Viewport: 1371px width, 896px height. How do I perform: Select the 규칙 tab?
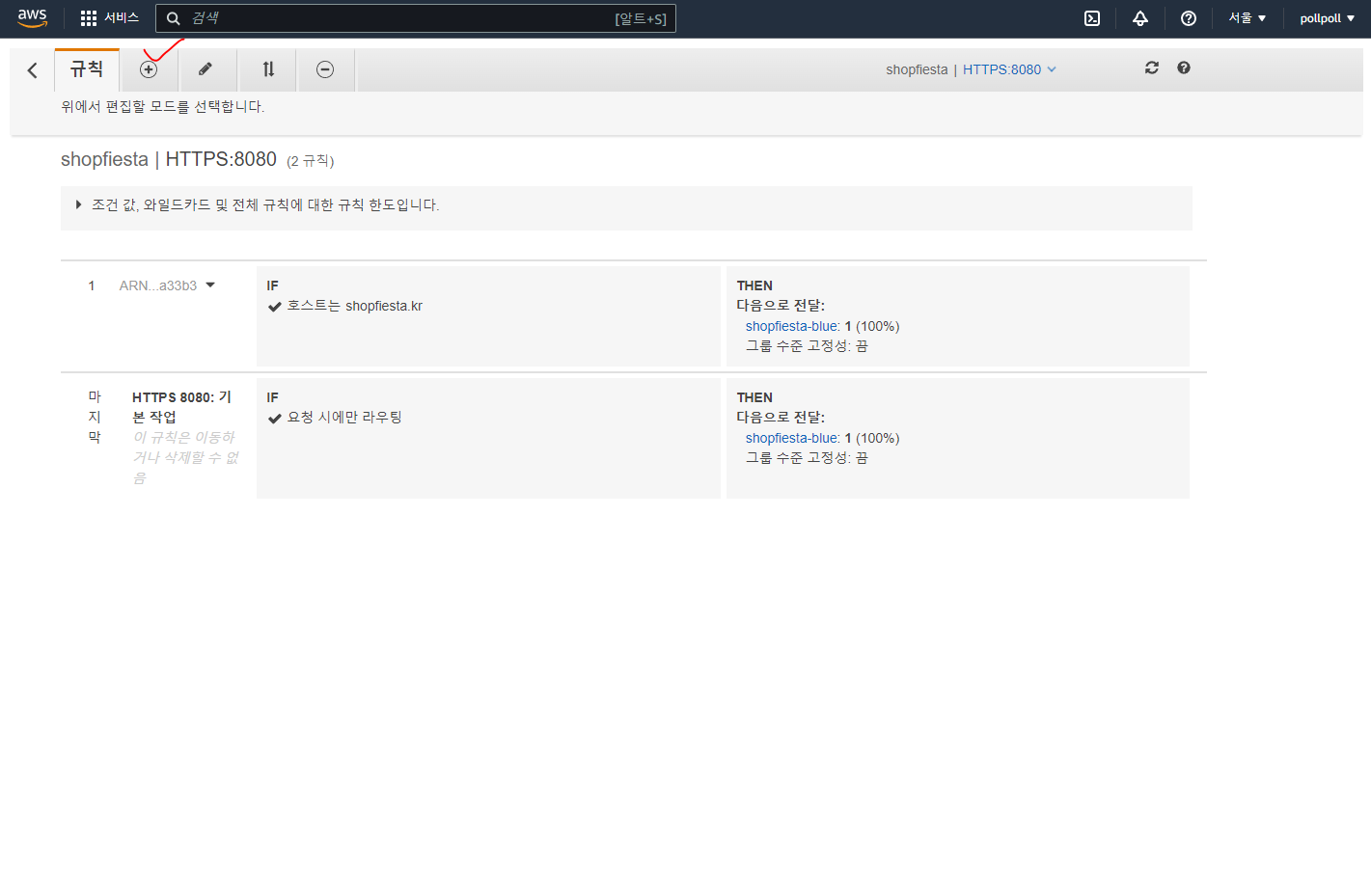click(87, 69)
